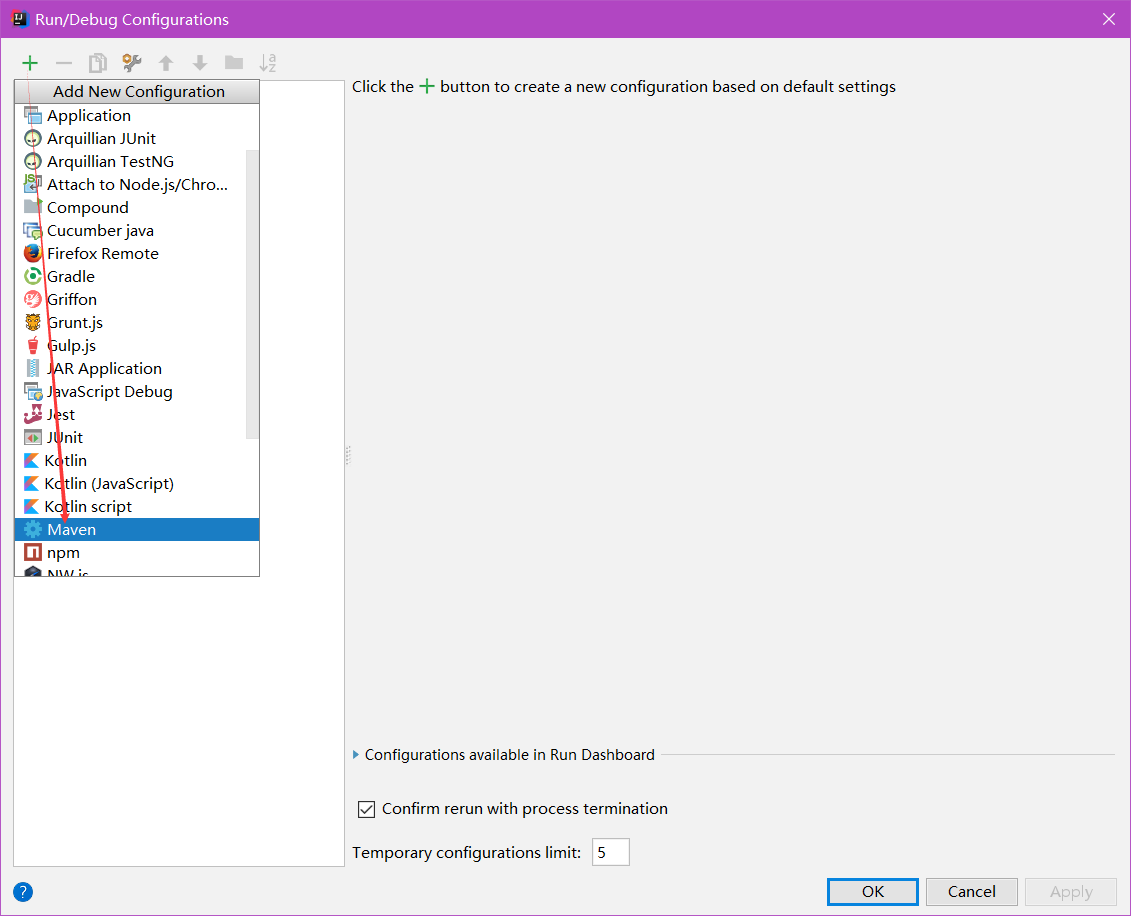Click the Firefox Remote icon
1131x916 pixels.
(x=32, y=253)
